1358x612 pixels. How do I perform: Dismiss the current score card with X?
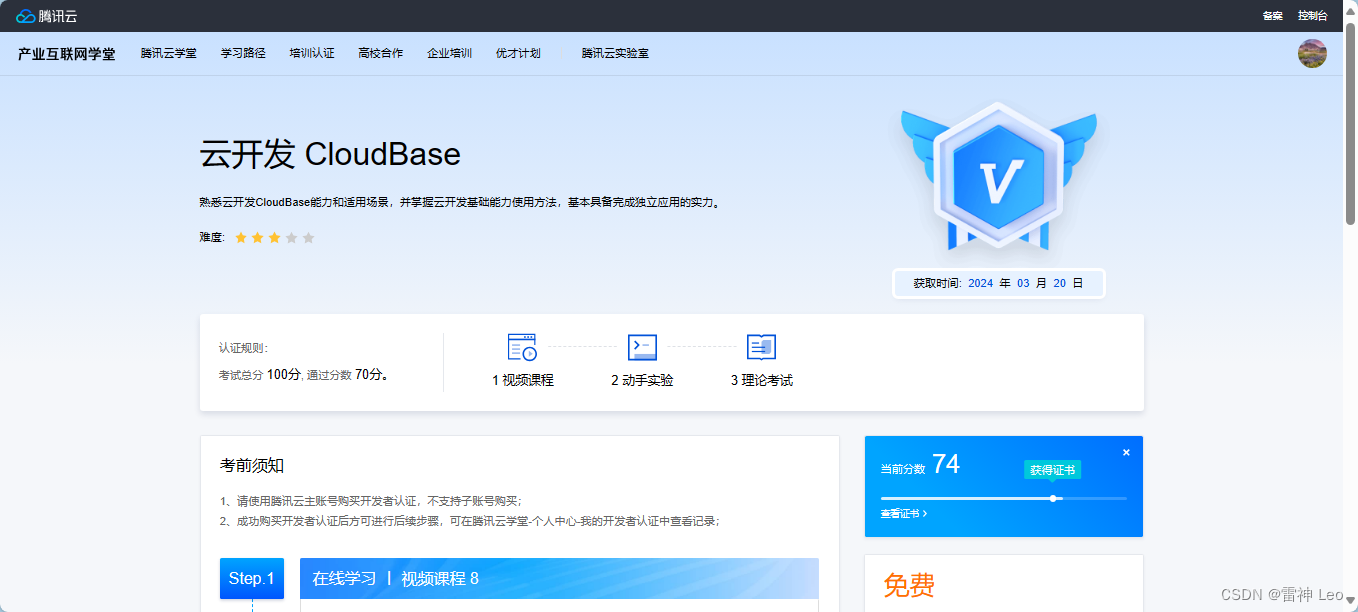click(1126, 451)
